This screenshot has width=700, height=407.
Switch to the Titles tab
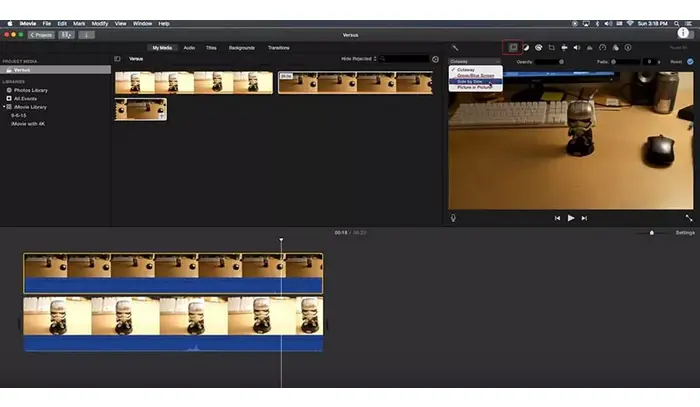[x=211, y=48]
